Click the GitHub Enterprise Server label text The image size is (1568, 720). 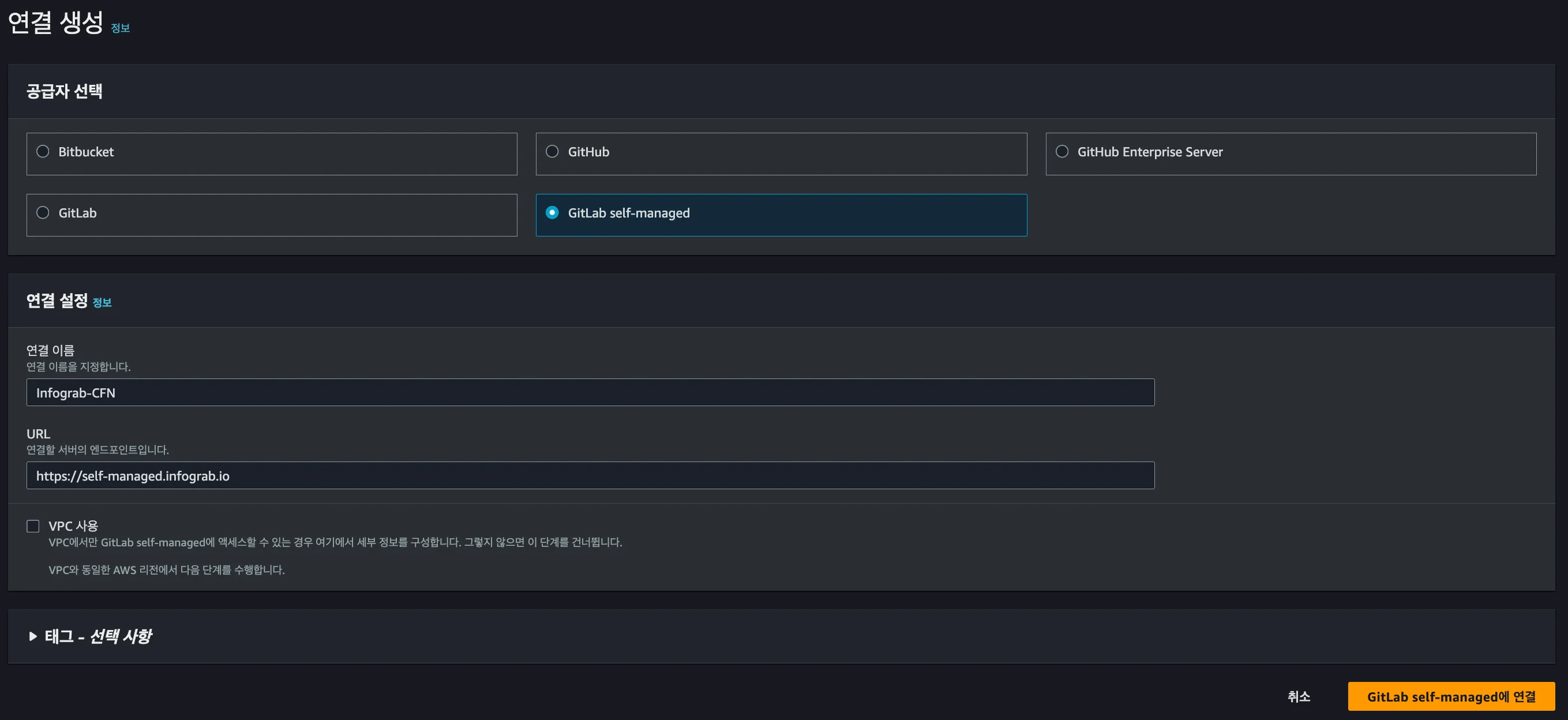coord(1149,152)
